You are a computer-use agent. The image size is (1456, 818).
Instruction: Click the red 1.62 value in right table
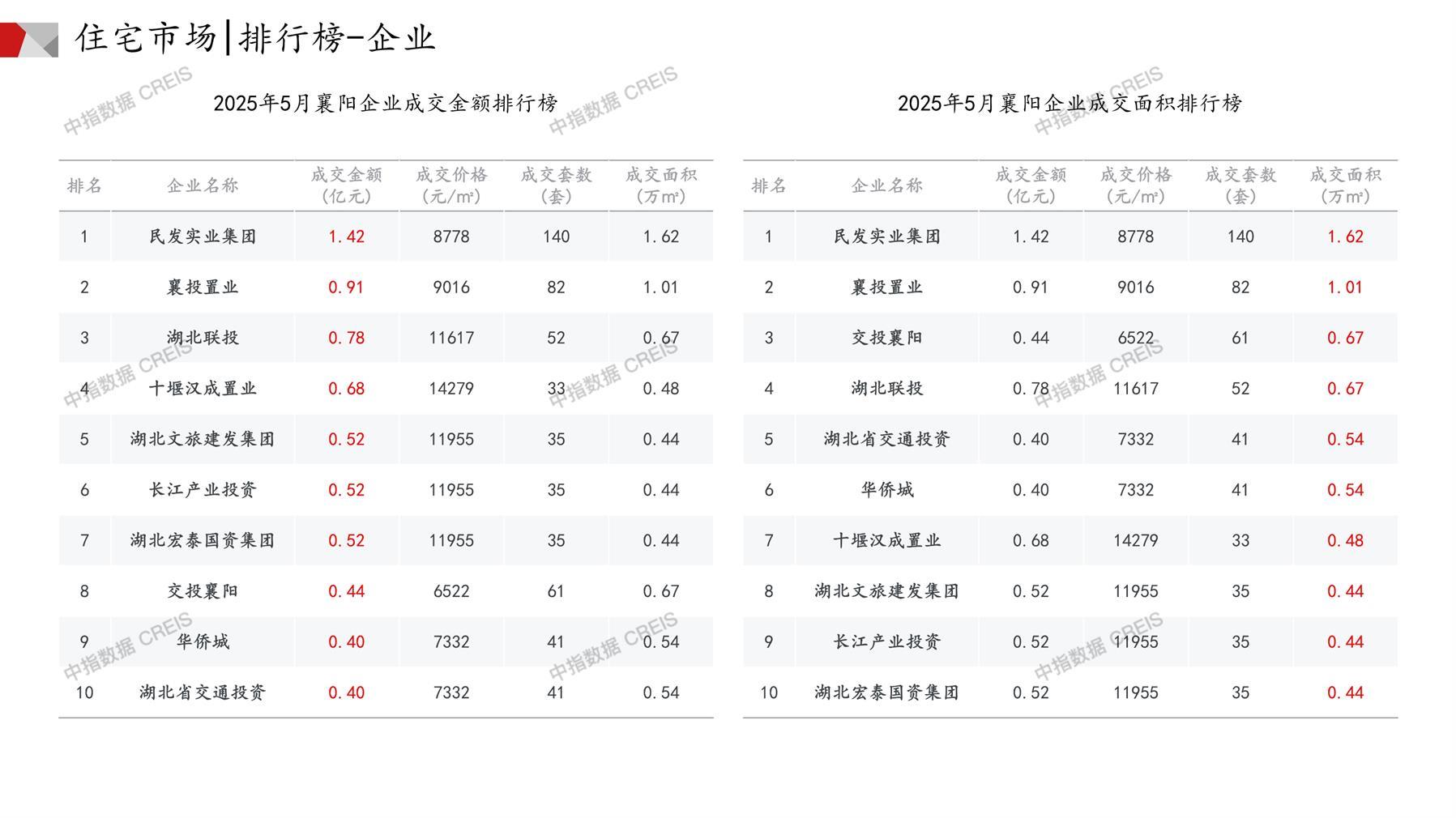1345,236
